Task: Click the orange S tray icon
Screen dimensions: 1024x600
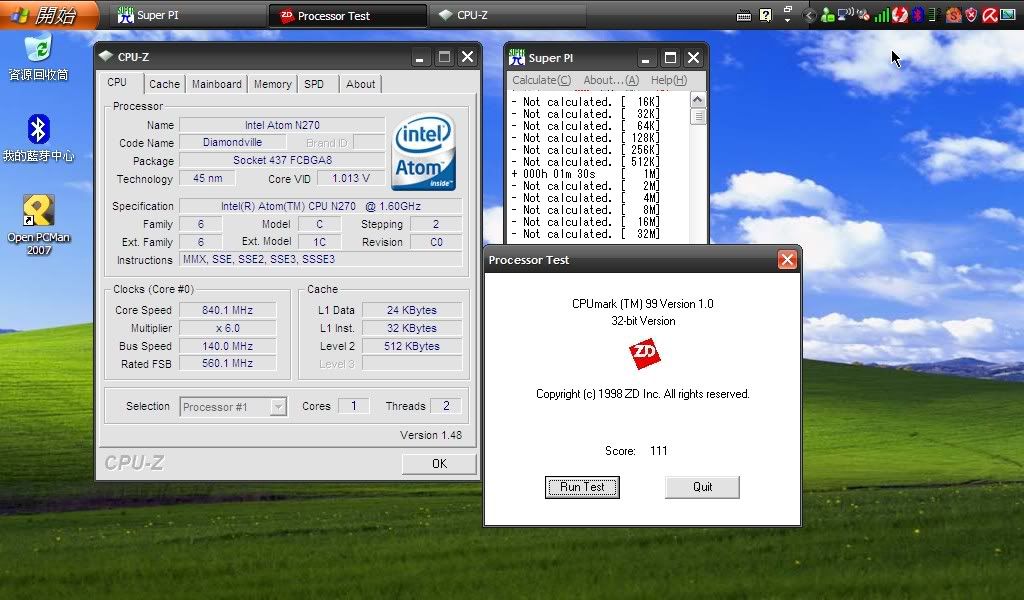Action: pyautogui.click(x=953, y=14)
